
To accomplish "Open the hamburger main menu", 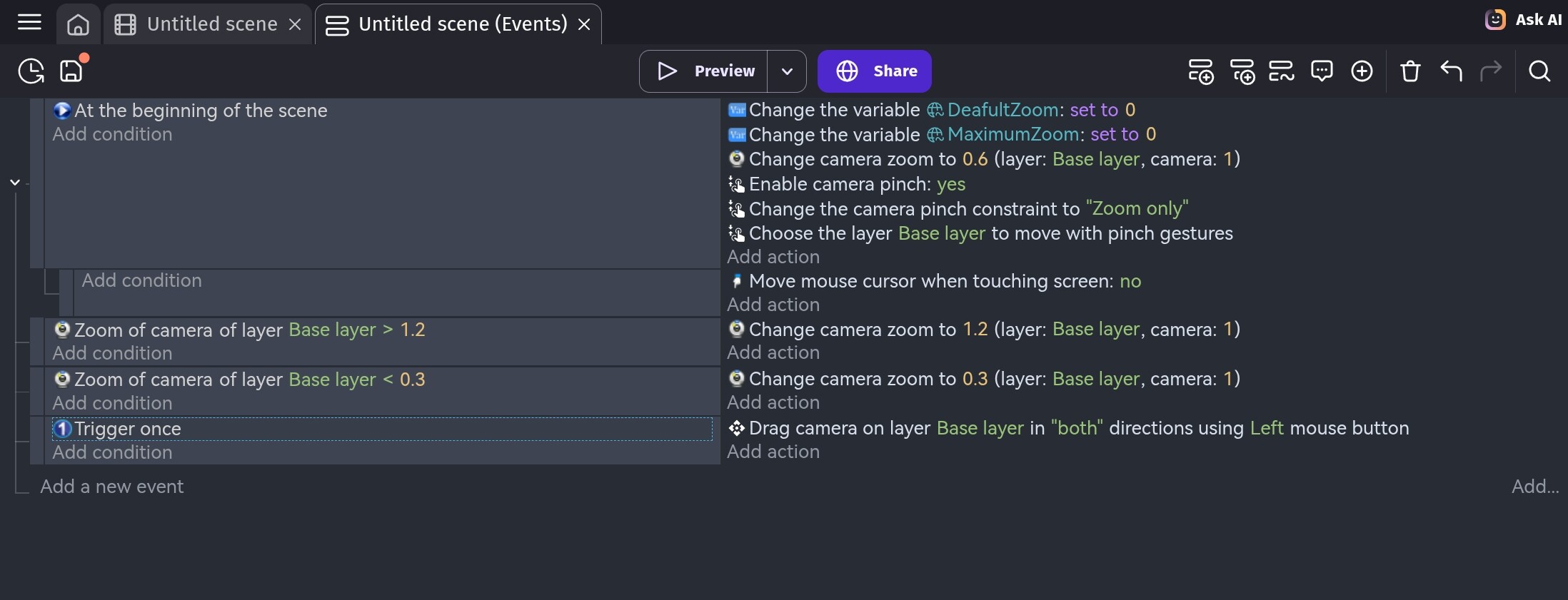I will [x=29, y=23].
